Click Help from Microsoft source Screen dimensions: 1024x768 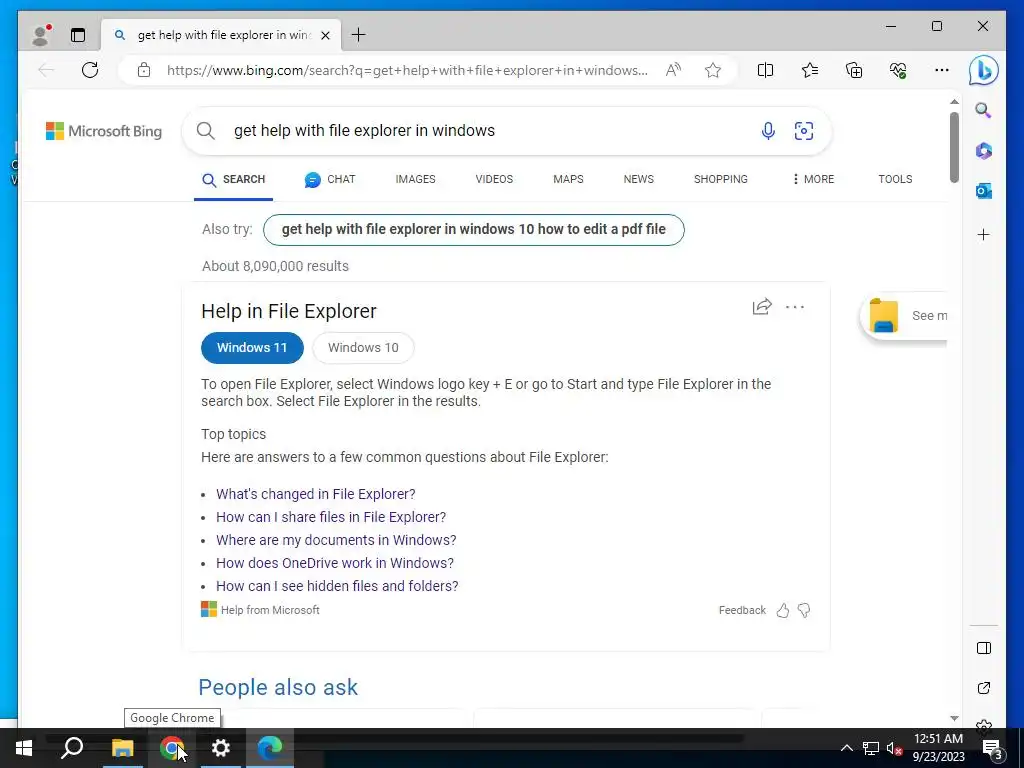[x=261, y=610]
